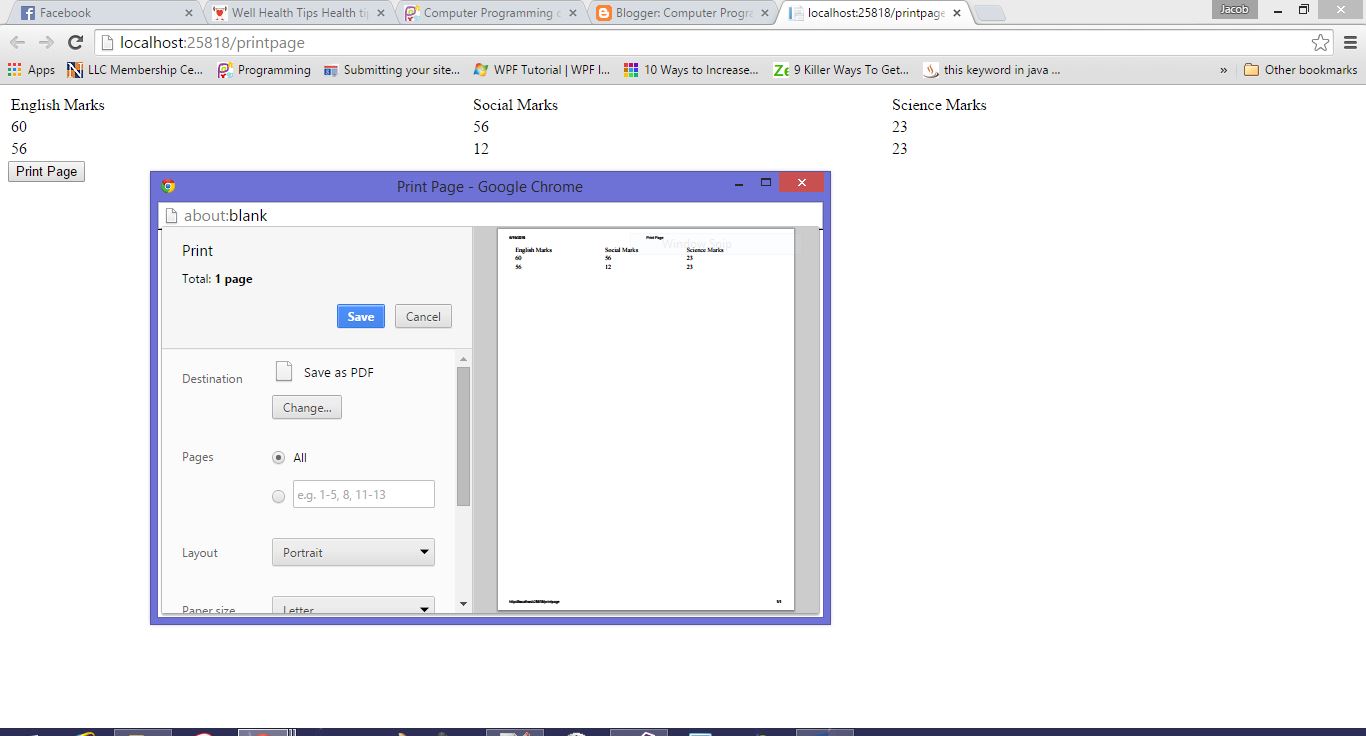Click the page document icon beside about:blank

coord(170,215)
